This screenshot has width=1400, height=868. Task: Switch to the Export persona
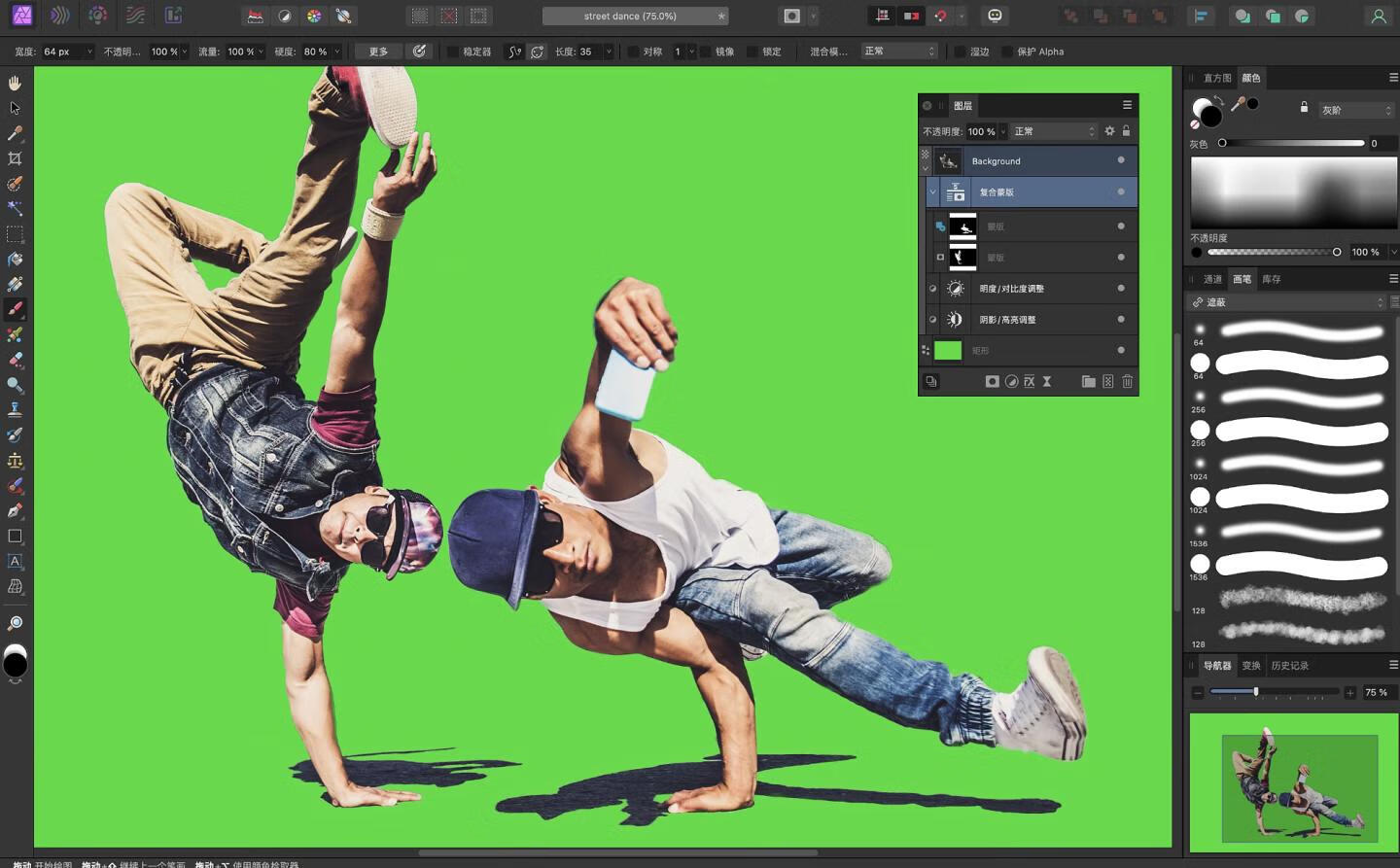pos(173,16)
